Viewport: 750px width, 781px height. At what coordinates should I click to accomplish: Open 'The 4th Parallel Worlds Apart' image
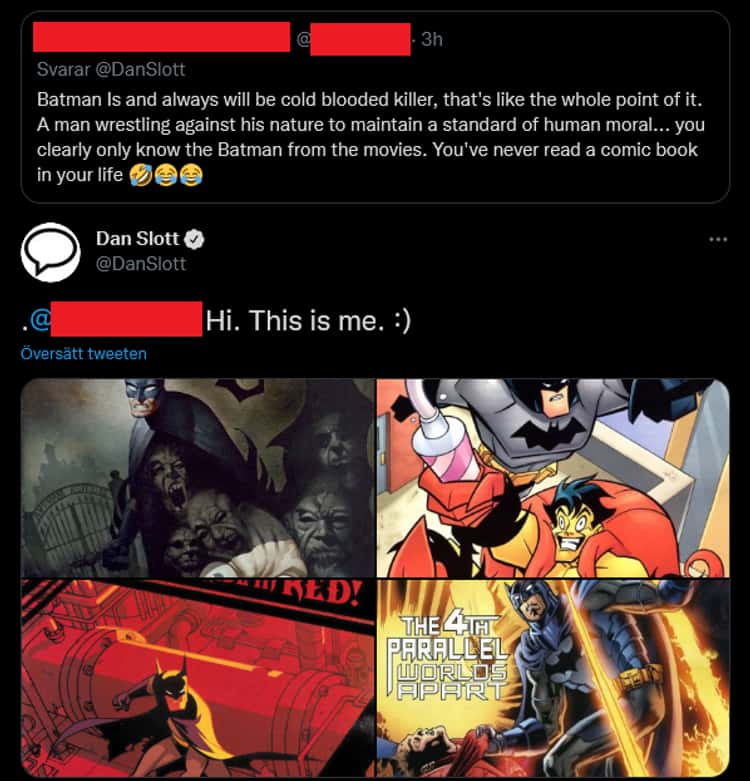tap(553, 678)
